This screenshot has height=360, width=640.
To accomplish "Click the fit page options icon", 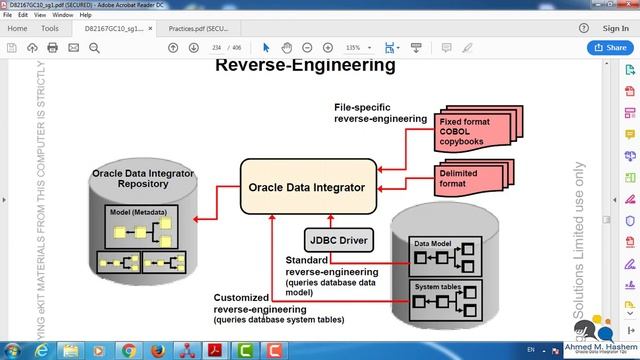I will click(391, 48).
